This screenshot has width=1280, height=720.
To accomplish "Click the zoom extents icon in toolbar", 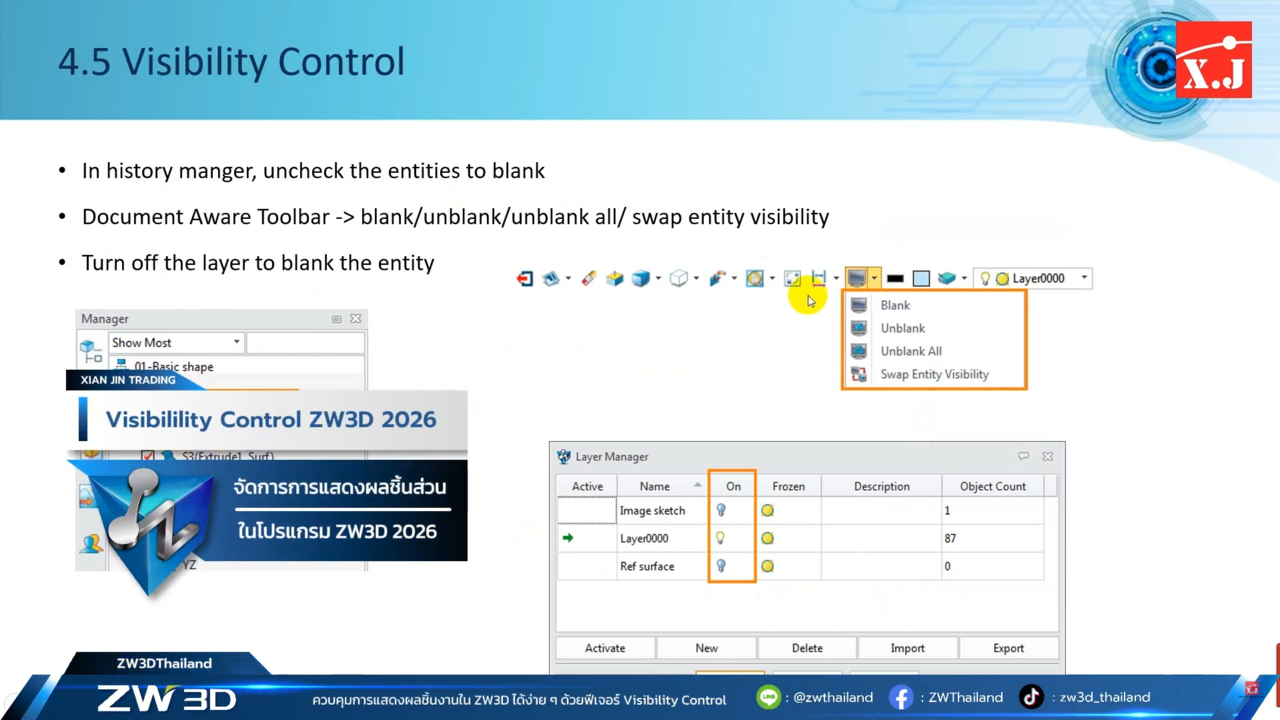I will tap(792, 278).
